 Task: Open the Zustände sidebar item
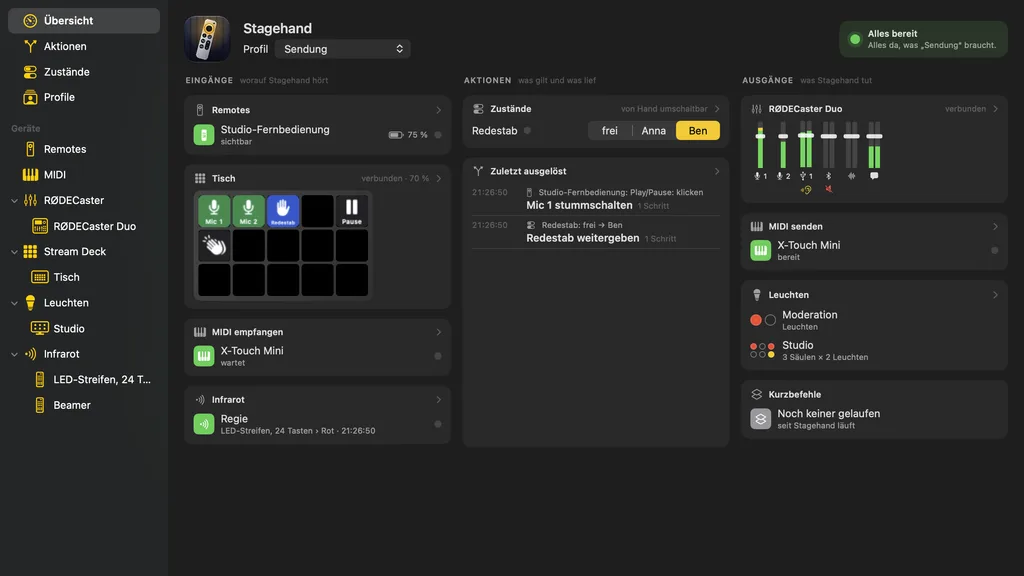pyautogui.click(x=84, y=72)
